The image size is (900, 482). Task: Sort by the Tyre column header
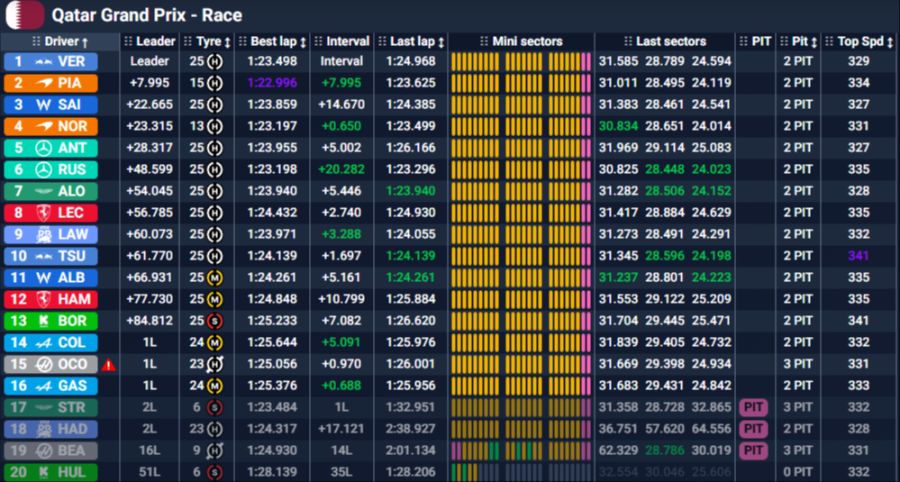(x=207, y=42)
